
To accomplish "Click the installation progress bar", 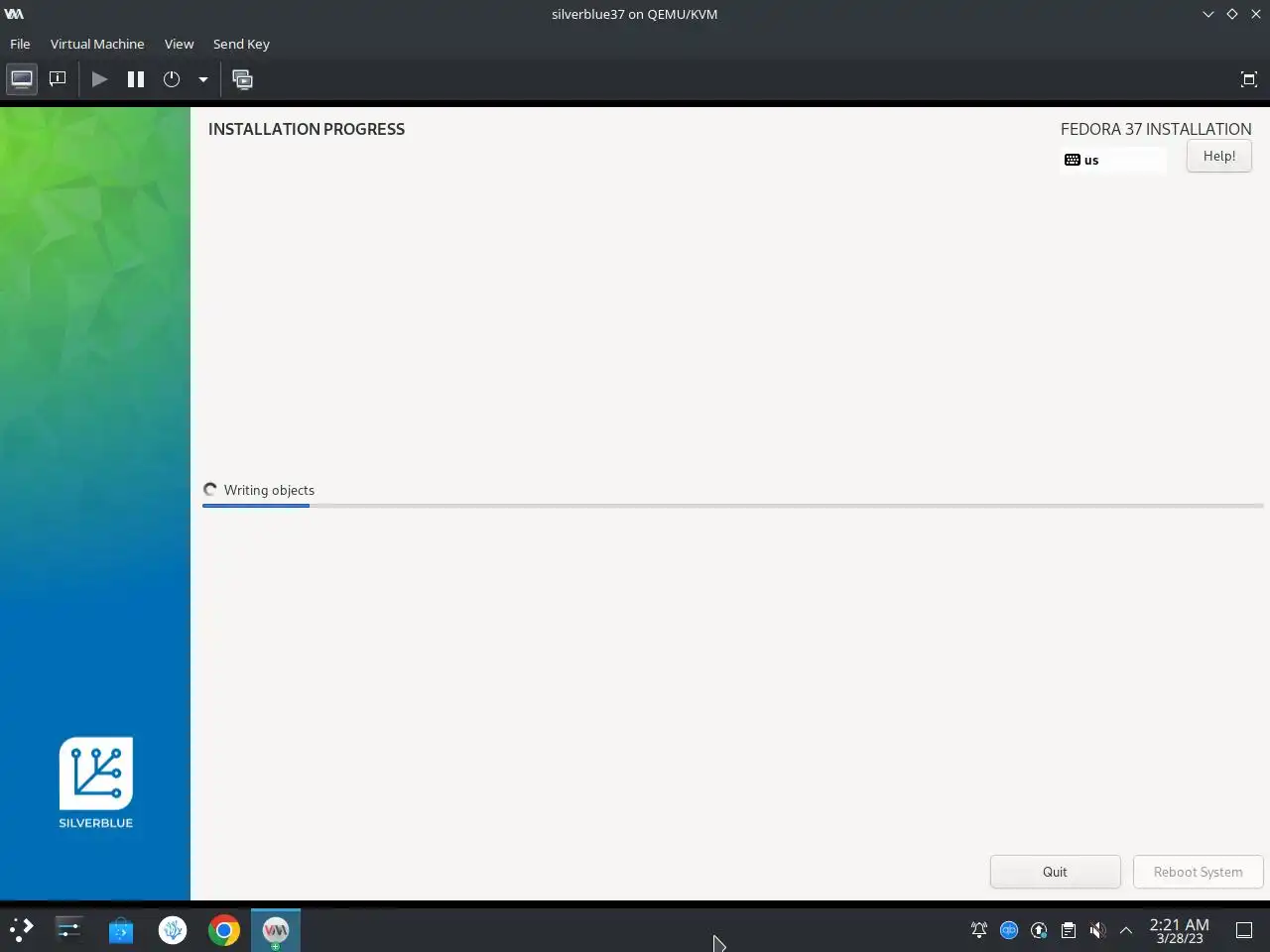I will [x=732, y=506].
